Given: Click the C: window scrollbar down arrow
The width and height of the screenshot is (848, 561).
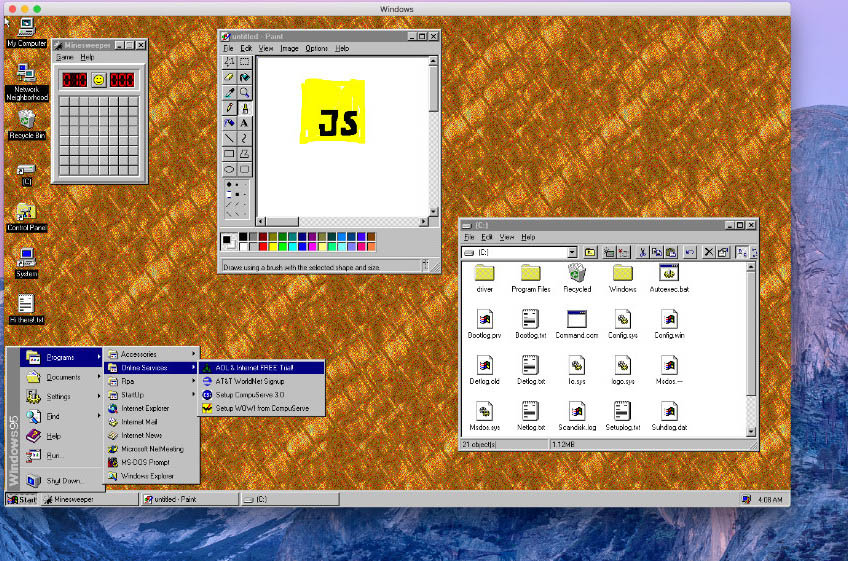Looking at the screenshot, I should 751,432.
